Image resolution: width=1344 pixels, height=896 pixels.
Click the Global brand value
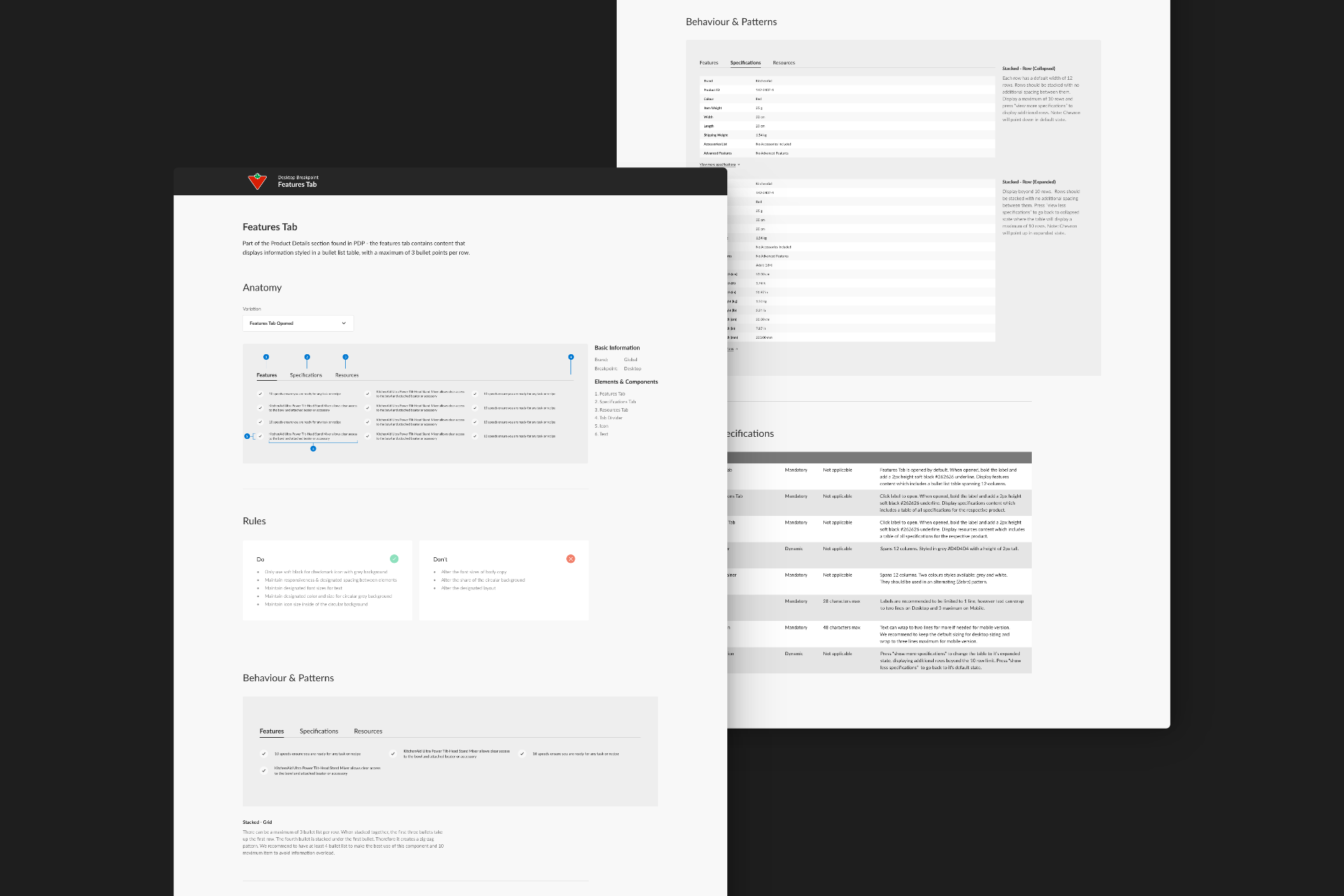point(631,360)
